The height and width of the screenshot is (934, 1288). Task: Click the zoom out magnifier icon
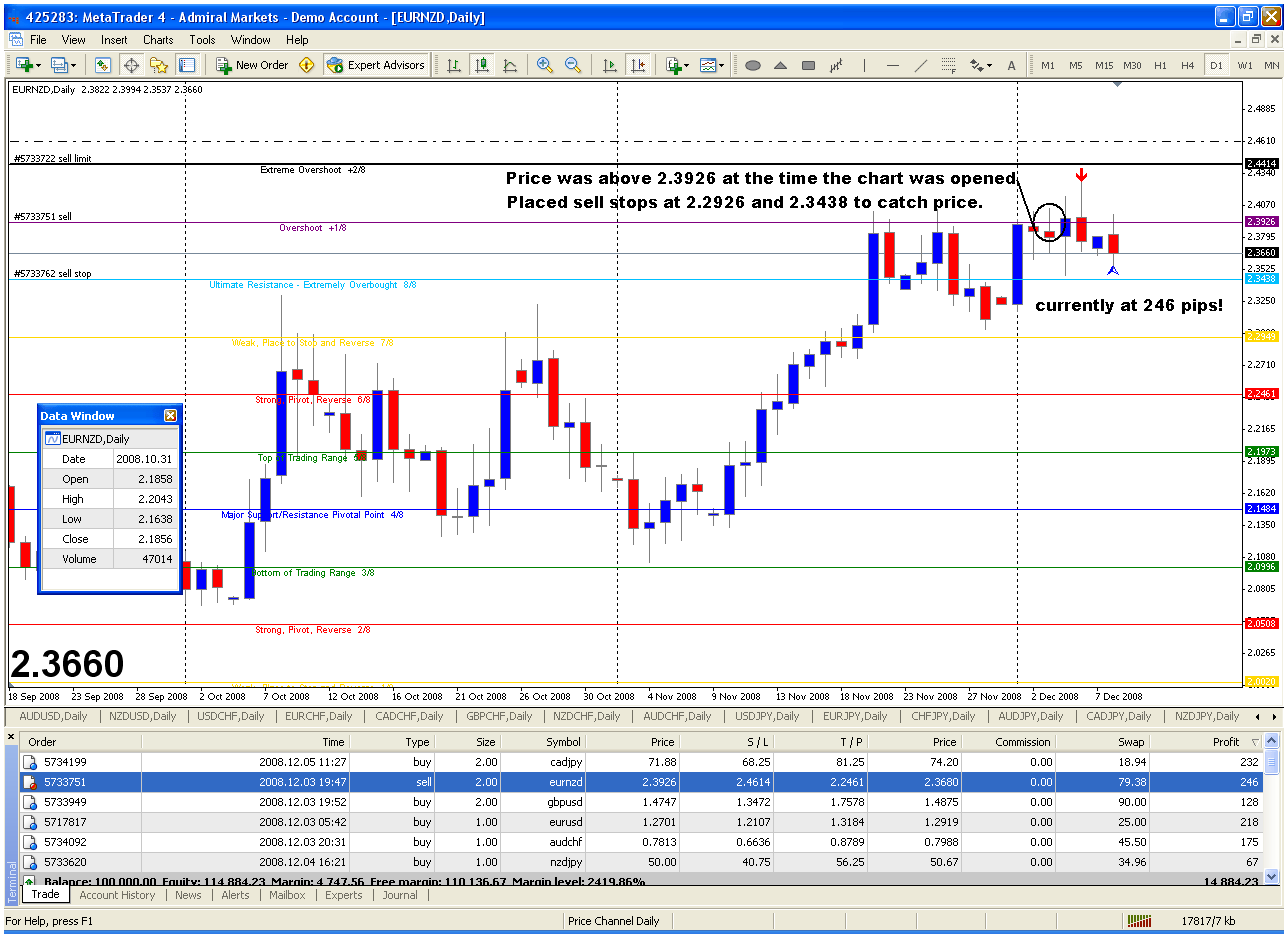click(x=573, y=65)
